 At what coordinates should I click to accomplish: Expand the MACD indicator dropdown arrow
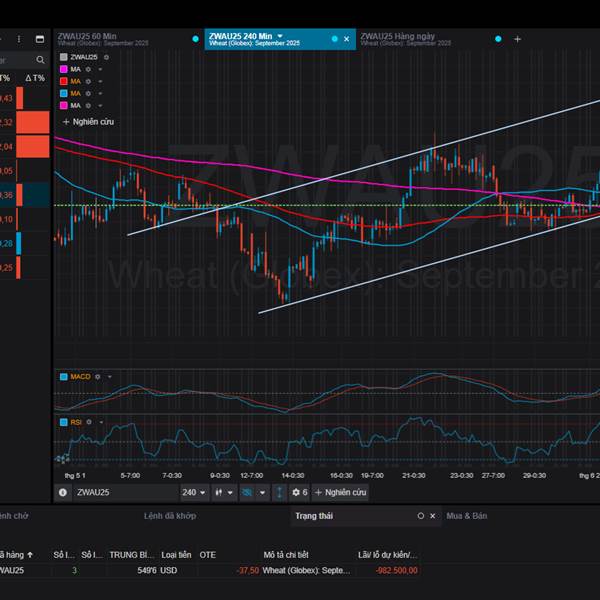click(x=110, y=377)
